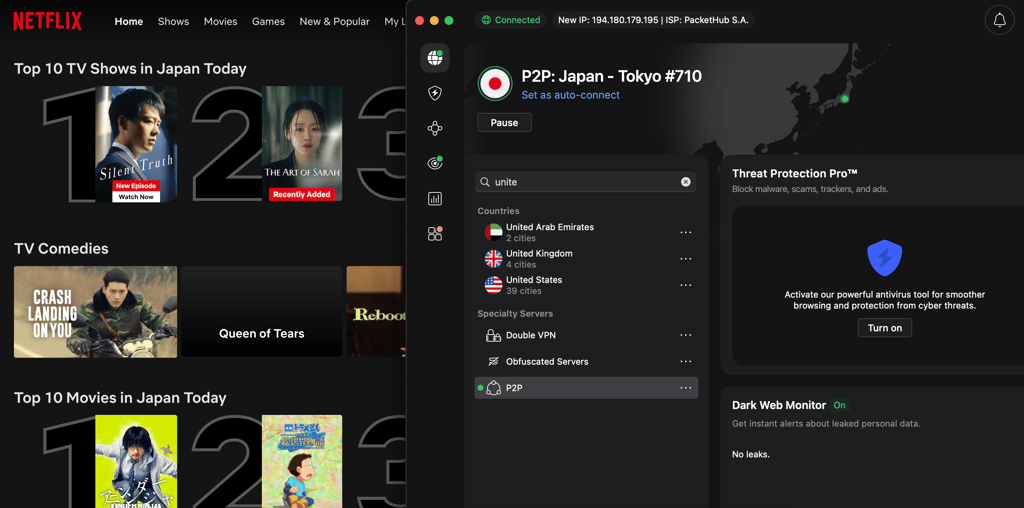Image resolution: width=1024 pixels, height=508 pixels.
Task: Select United Kingdom country row
Action: (586, 259)
